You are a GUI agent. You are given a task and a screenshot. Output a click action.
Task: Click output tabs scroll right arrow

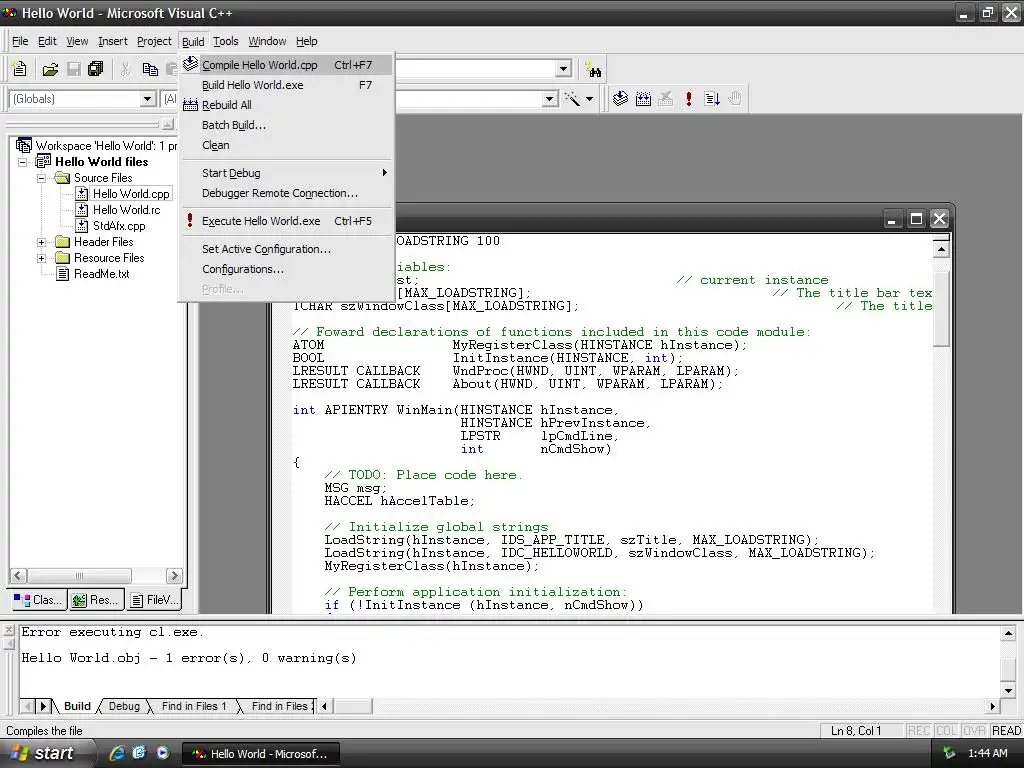coord(43,706)
